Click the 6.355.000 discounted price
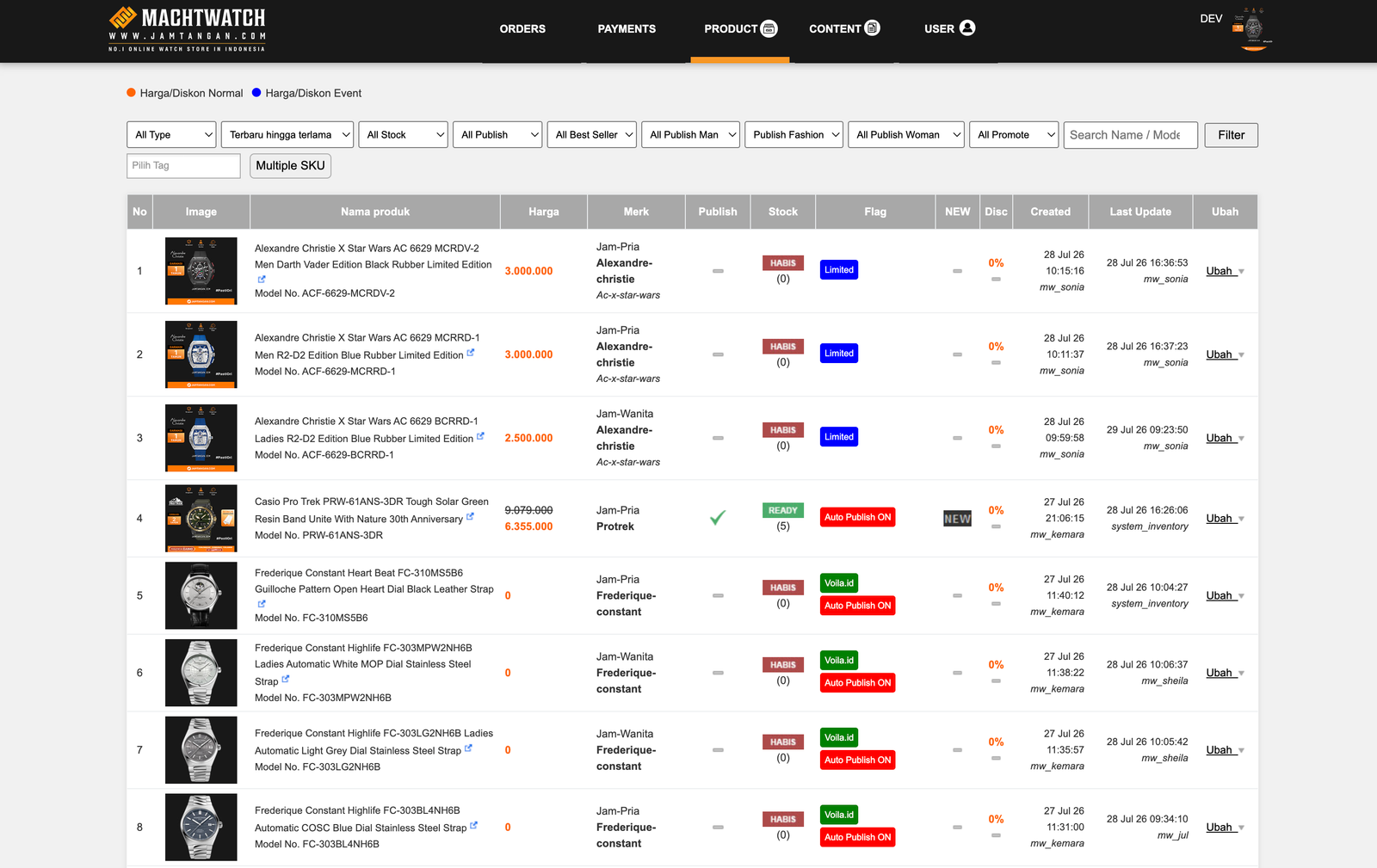1377x868 pixels. click(528, 526)
